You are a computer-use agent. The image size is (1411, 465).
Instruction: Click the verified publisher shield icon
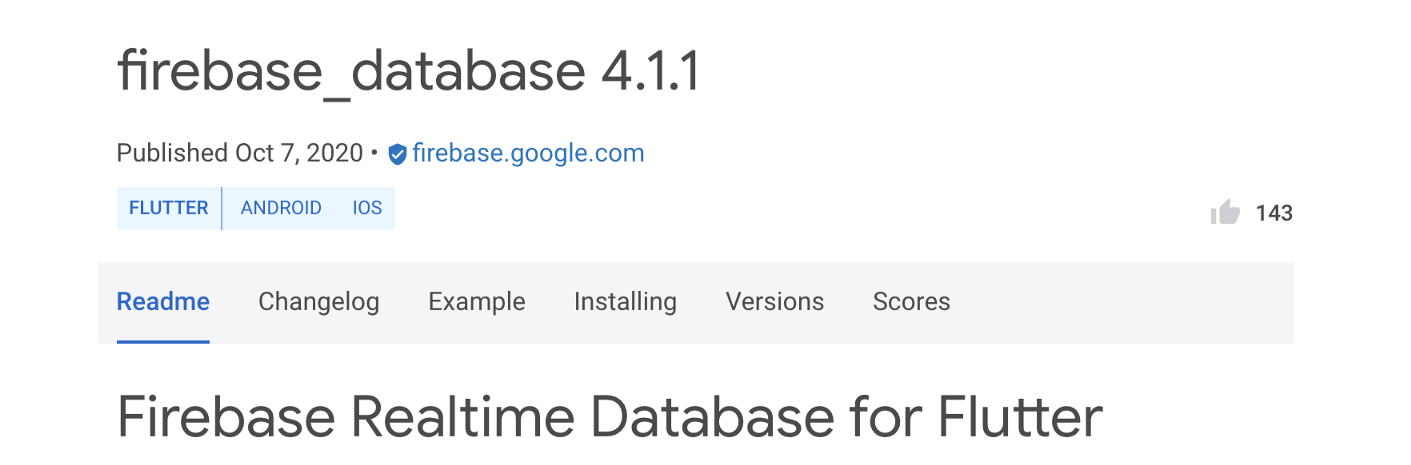[x=397, y=154]
